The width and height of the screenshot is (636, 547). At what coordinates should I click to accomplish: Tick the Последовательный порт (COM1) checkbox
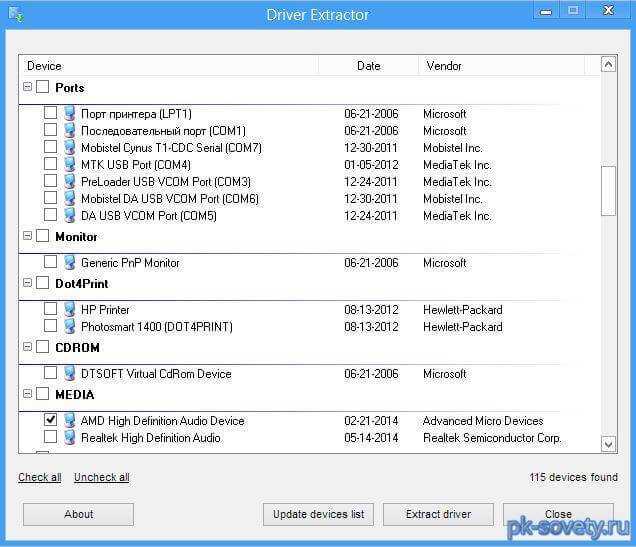[x=50, y=129]
